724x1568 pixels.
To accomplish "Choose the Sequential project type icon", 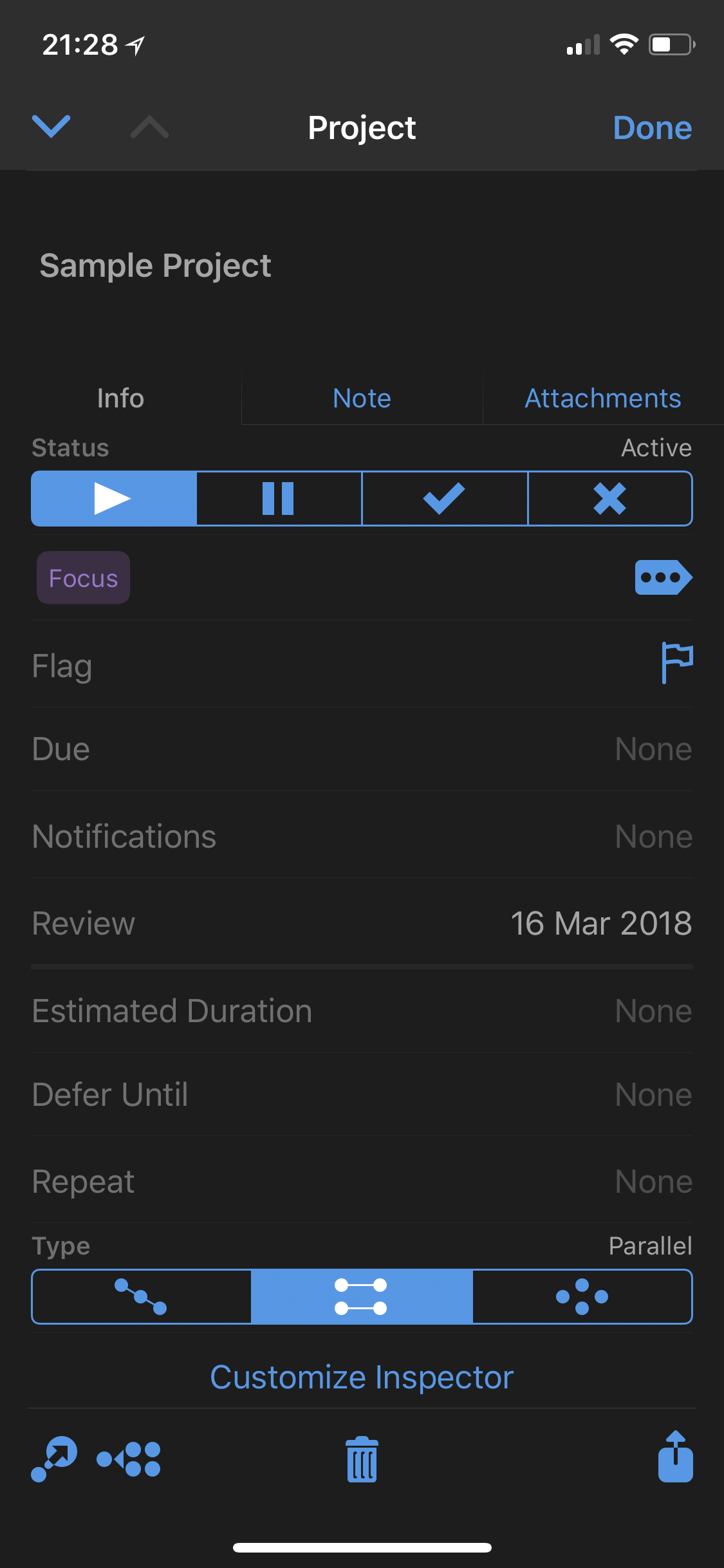I will point(141,1296).
